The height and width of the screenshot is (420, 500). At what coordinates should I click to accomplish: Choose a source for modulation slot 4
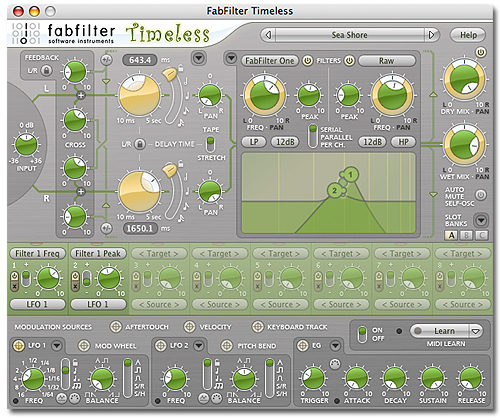tap(220, 304)
